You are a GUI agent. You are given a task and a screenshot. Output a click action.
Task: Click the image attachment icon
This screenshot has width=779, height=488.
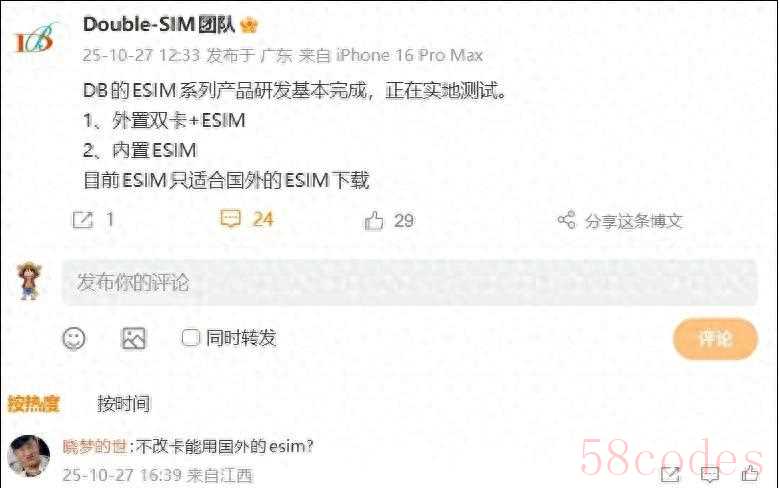tap(134, 338)
